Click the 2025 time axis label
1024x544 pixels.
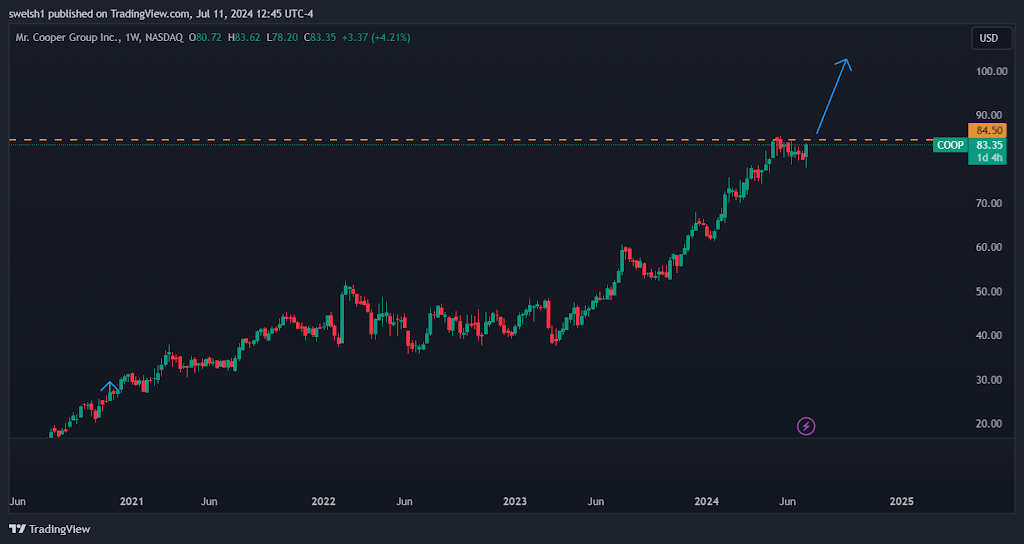[x=902, y=502]
